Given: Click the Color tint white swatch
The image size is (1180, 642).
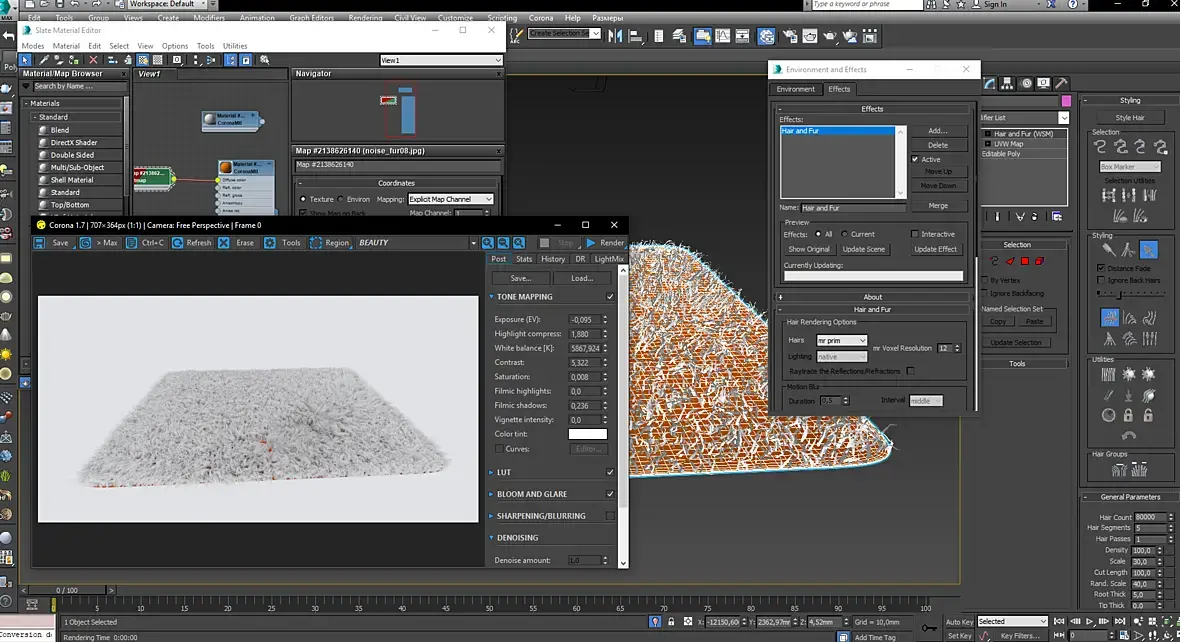Looking at the screenshot, I should pyautogui.click(x=587, y=434).
